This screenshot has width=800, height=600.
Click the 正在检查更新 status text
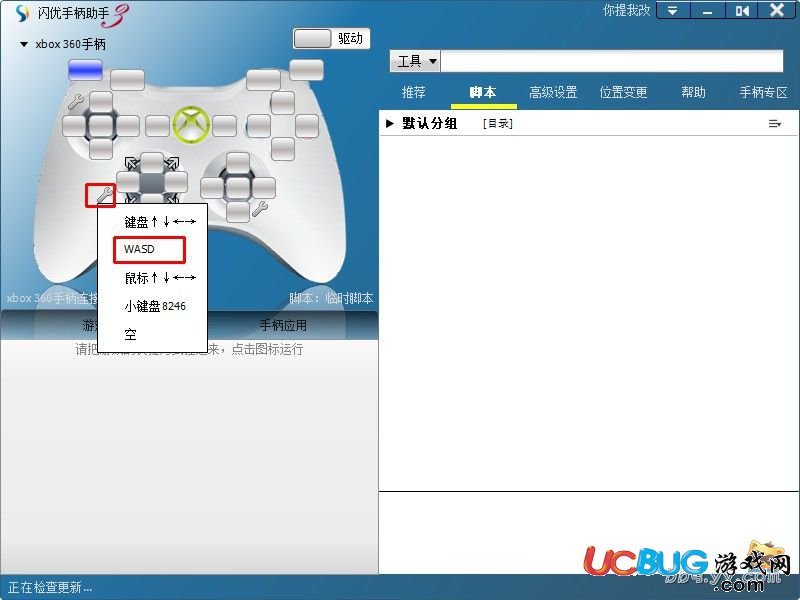50,587
